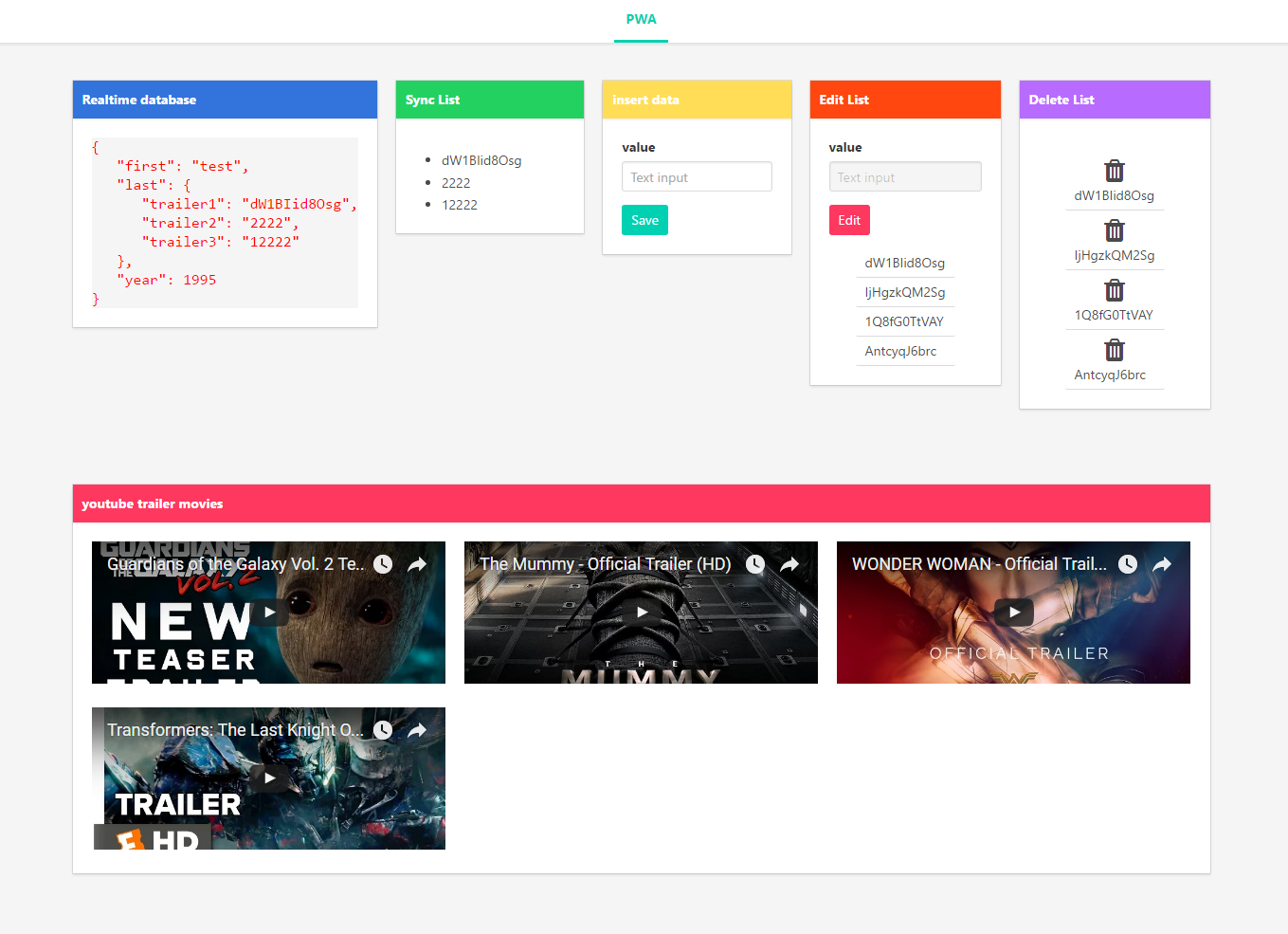Click Watch Later clock on Transformers video
This screenshot has height=934, width=1288.
click(x=383, y=730)
